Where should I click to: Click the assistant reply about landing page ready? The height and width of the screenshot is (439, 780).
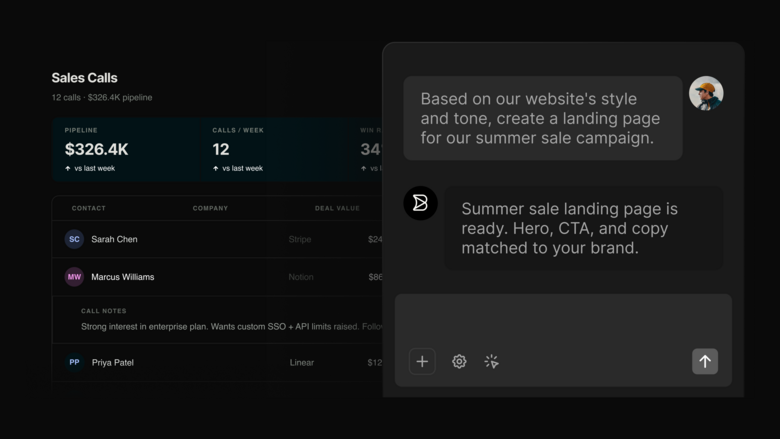point(584,228)
